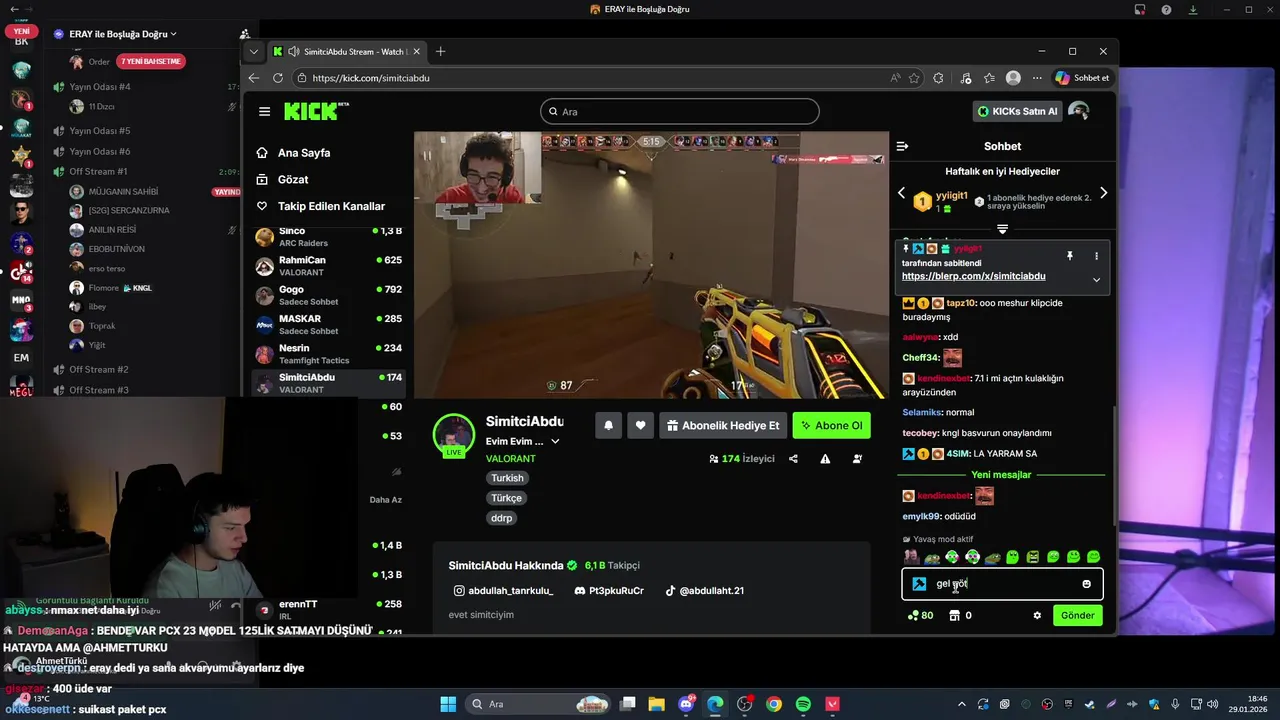Switch to SimitciAbdu Stream browser tab

[x=345, y=51]
